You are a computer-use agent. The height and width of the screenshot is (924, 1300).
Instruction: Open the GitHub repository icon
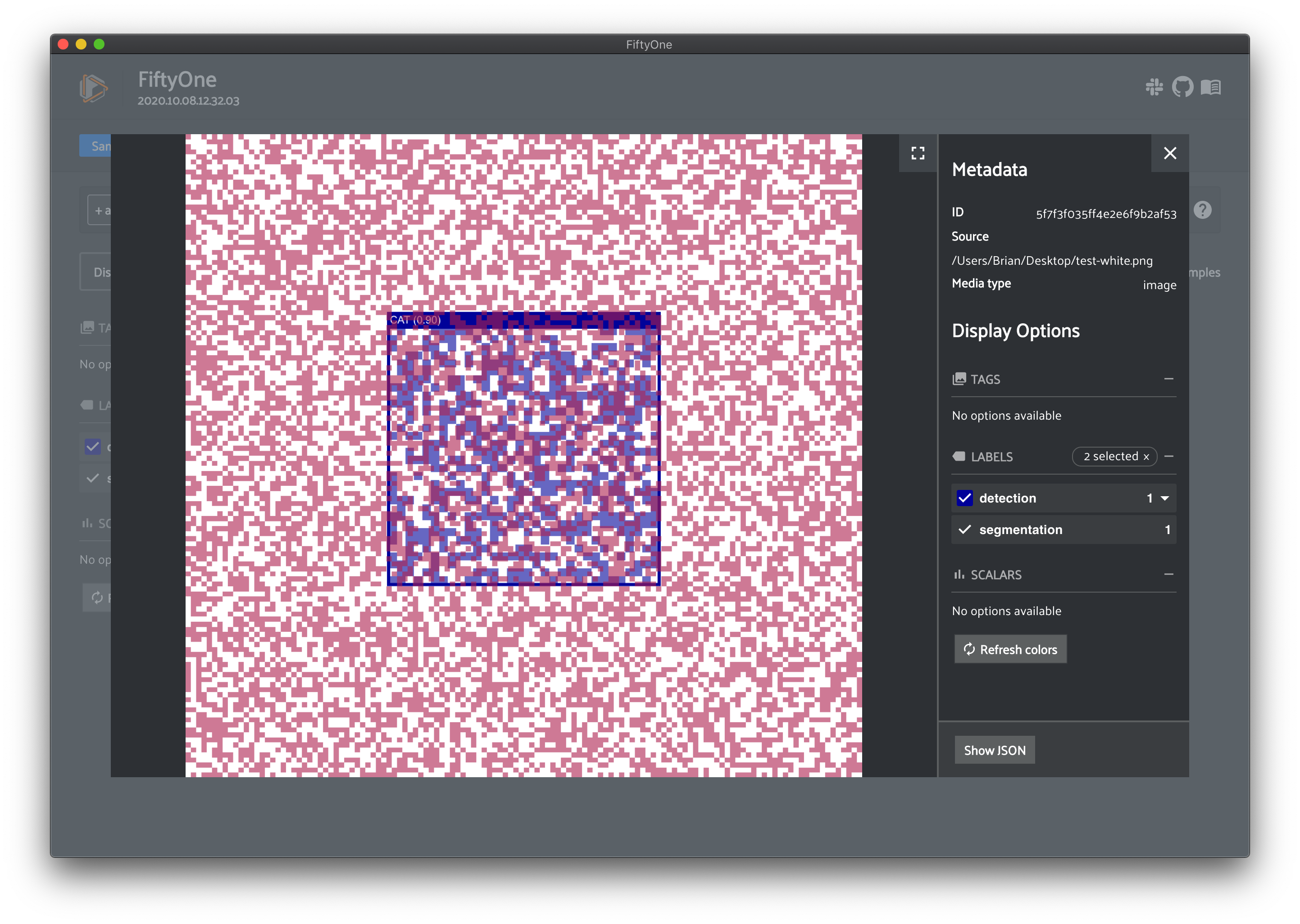click(x=1182, y=87)
